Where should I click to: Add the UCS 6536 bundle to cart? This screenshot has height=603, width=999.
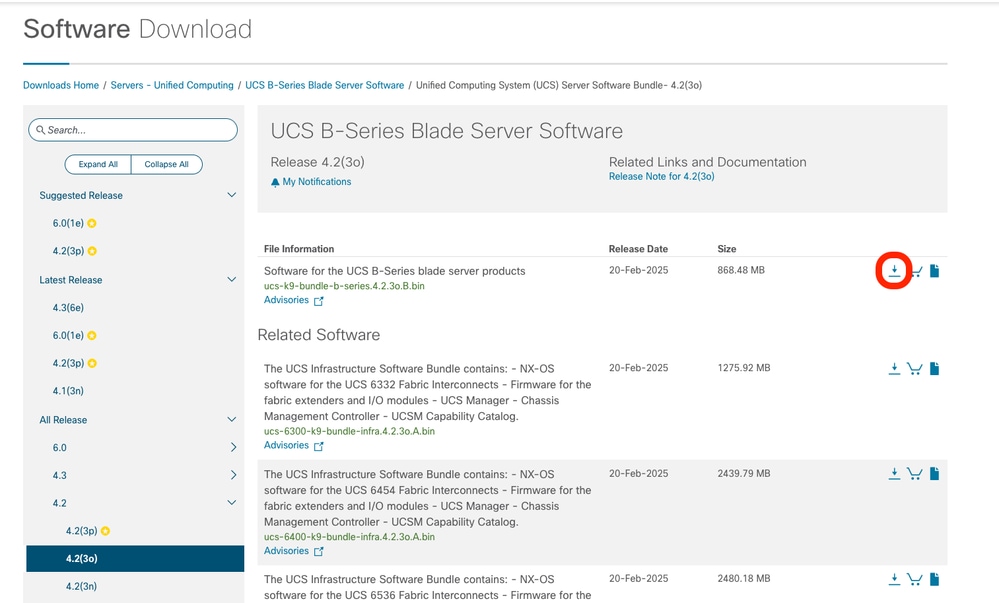(914, 579)
